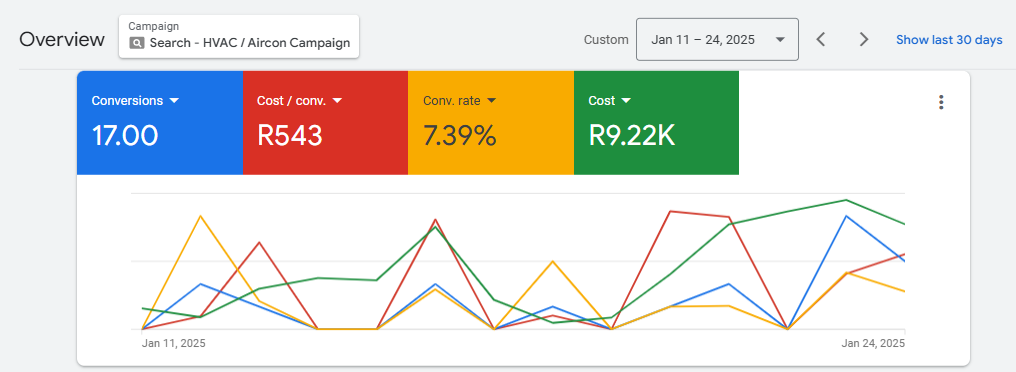Open the Conv. rate metric dropdown arrow
The width and height of the screenshot is (1016, 372).
click(491, 101)
